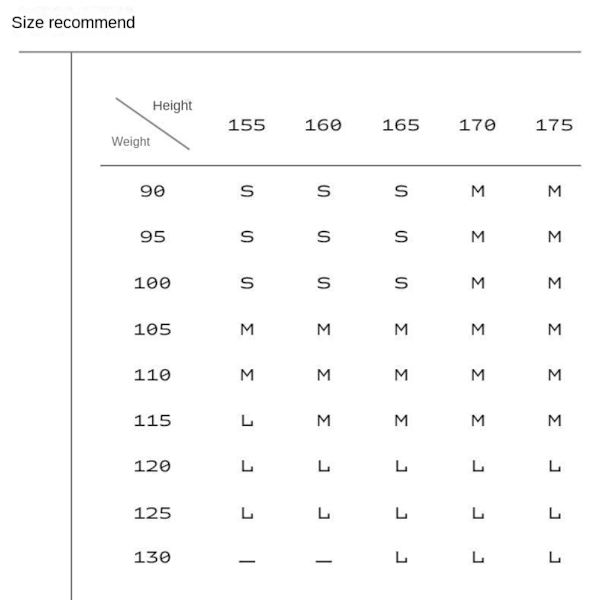Select the Weight label in header
Image resolution: width=600 pixels, height=600 pixels.
coord(130,142)
